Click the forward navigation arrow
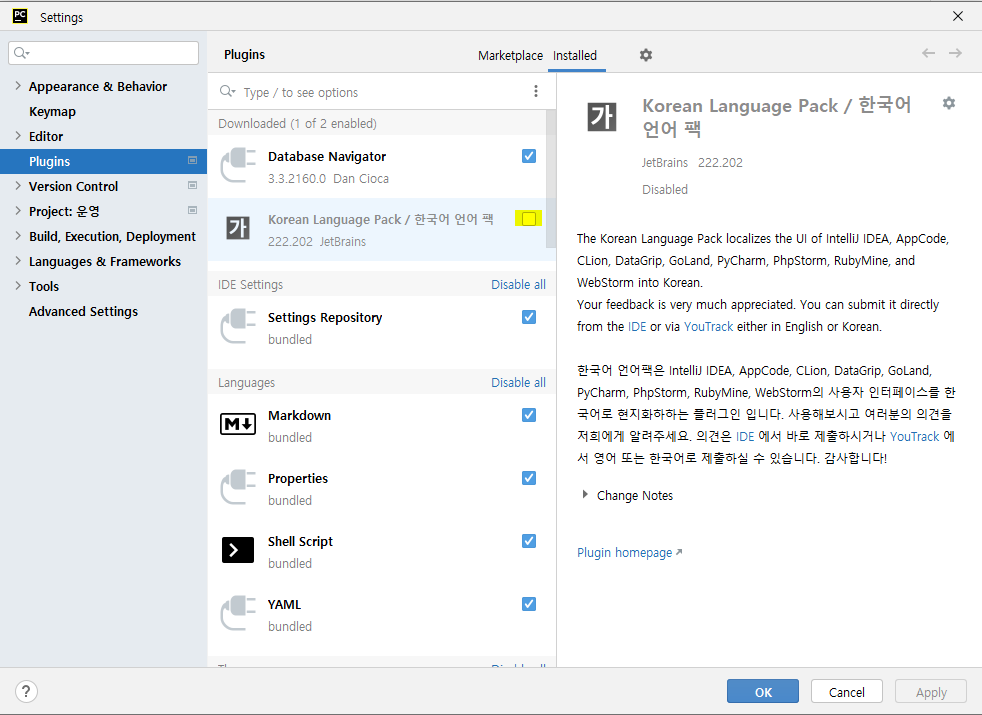 (955, 53)
